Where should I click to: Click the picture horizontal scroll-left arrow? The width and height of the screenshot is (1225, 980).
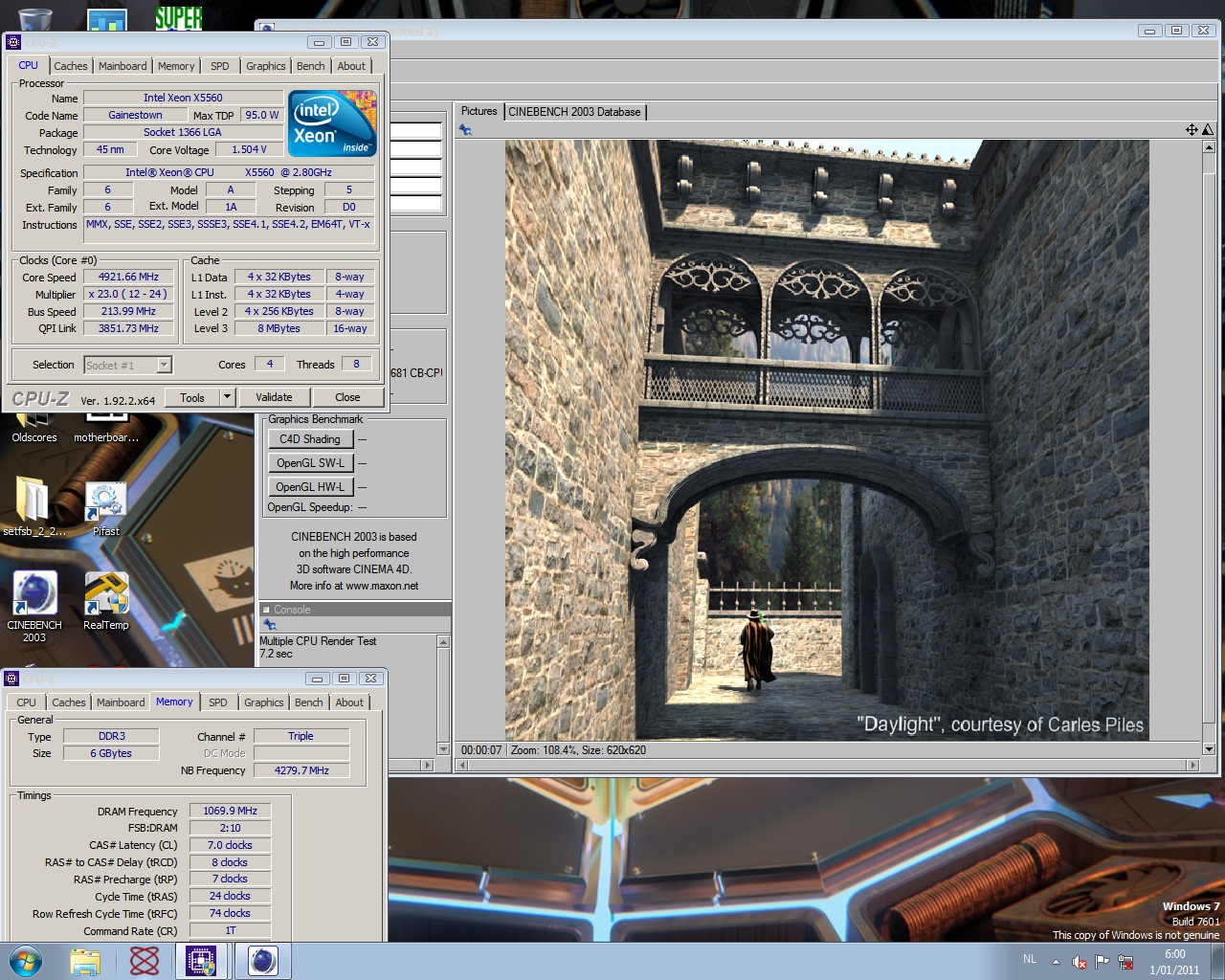tap(463, 765)
